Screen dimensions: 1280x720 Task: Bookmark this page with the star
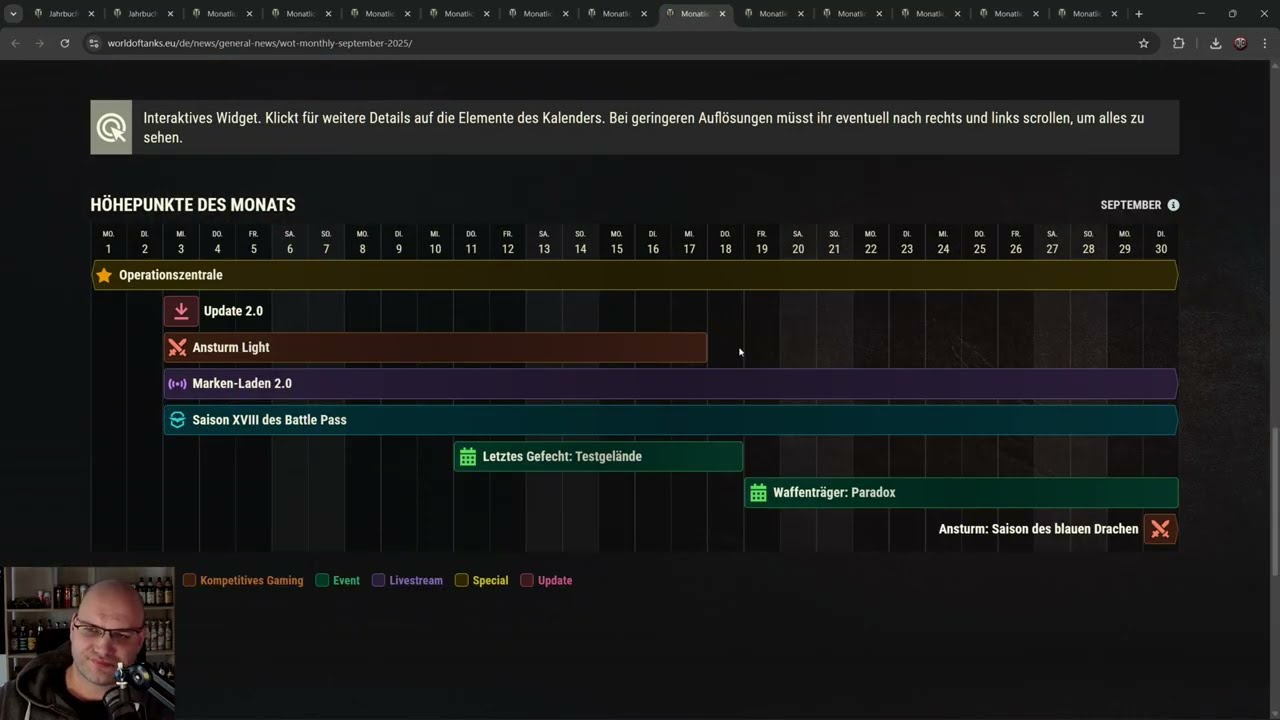click(1144, 43)
